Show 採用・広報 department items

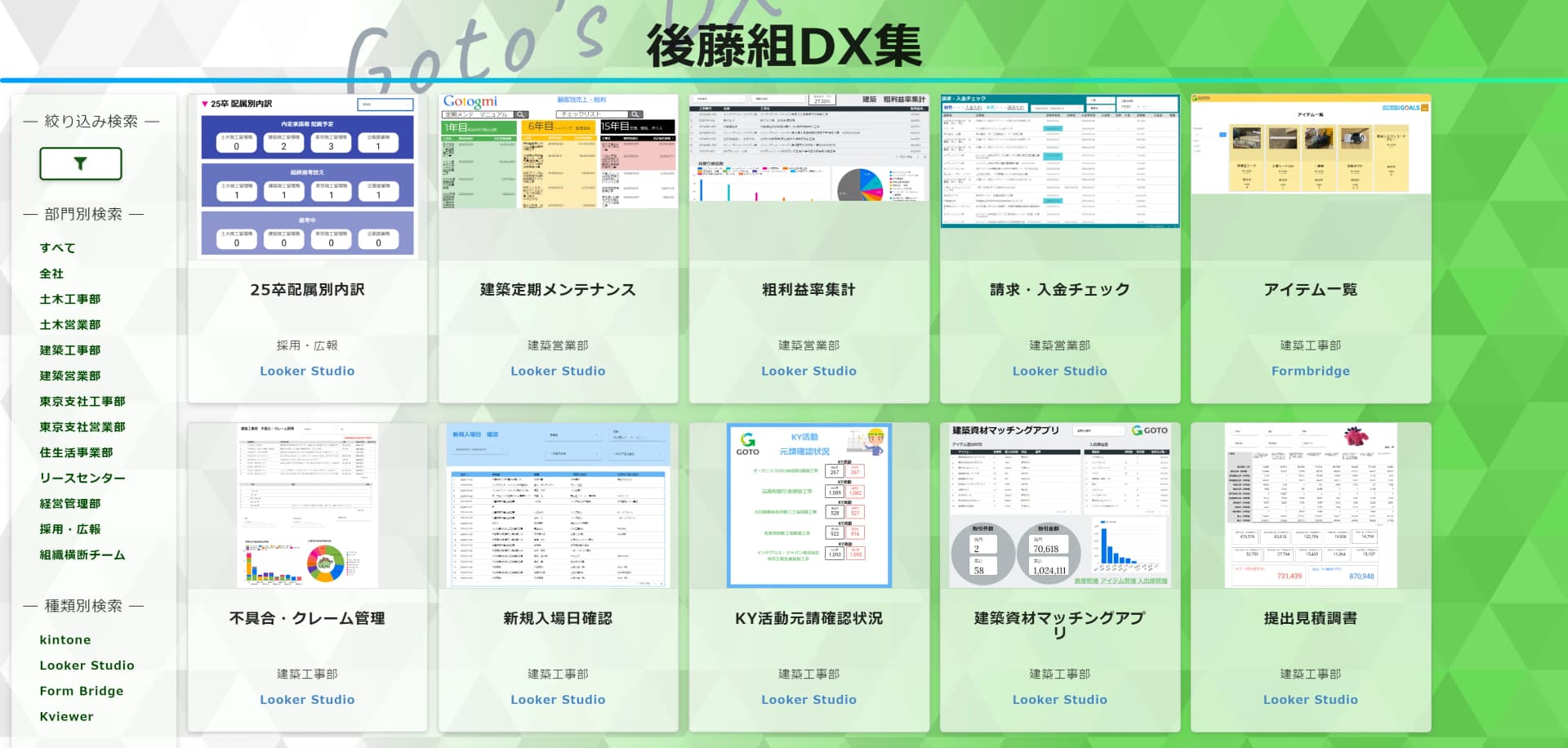[x=70, y=529]
